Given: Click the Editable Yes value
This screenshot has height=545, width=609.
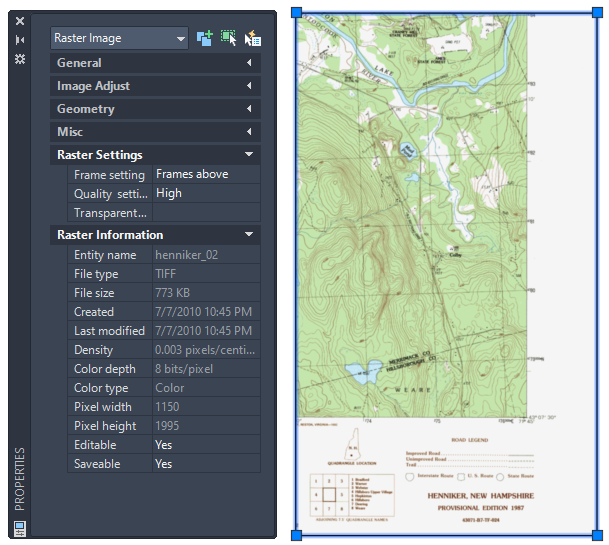Looking at the screenshot, I should coord(206,445).
